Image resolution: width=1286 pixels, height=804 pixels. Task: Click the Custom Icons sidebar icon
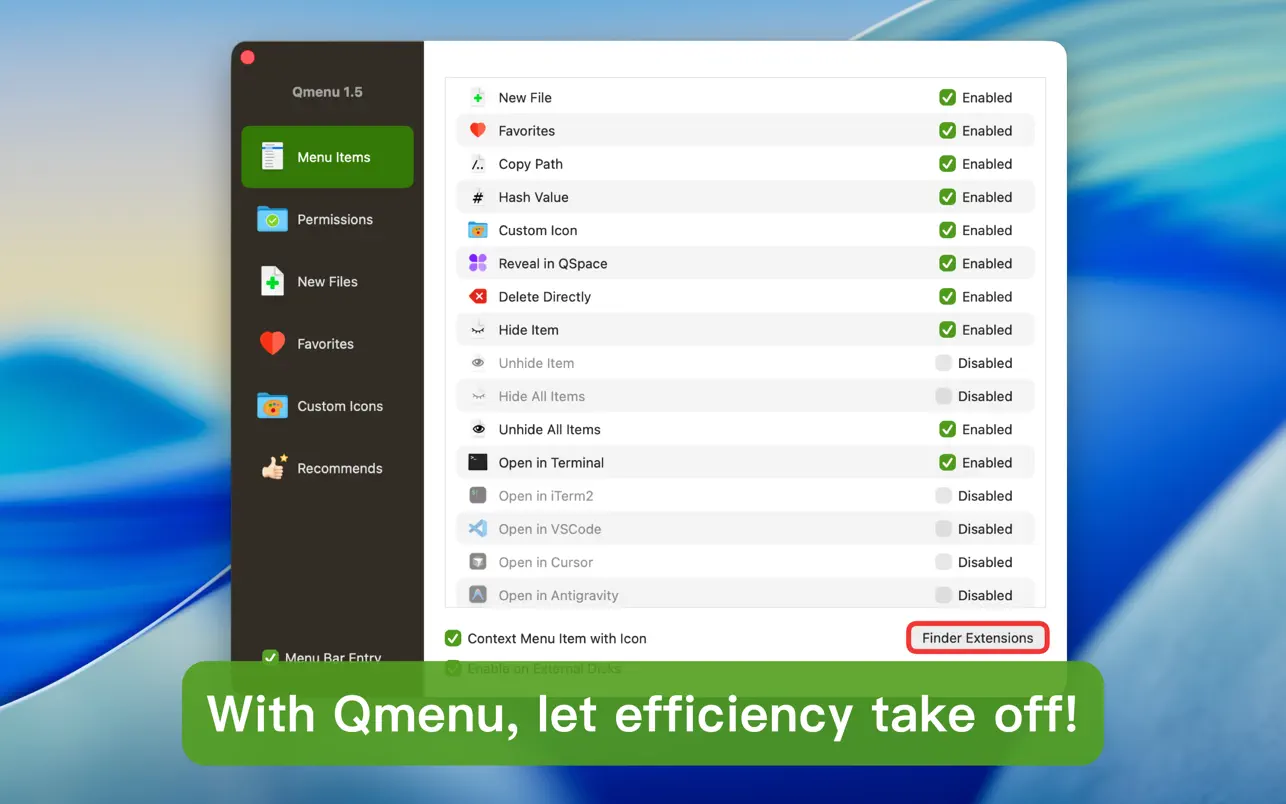[271, 405]
